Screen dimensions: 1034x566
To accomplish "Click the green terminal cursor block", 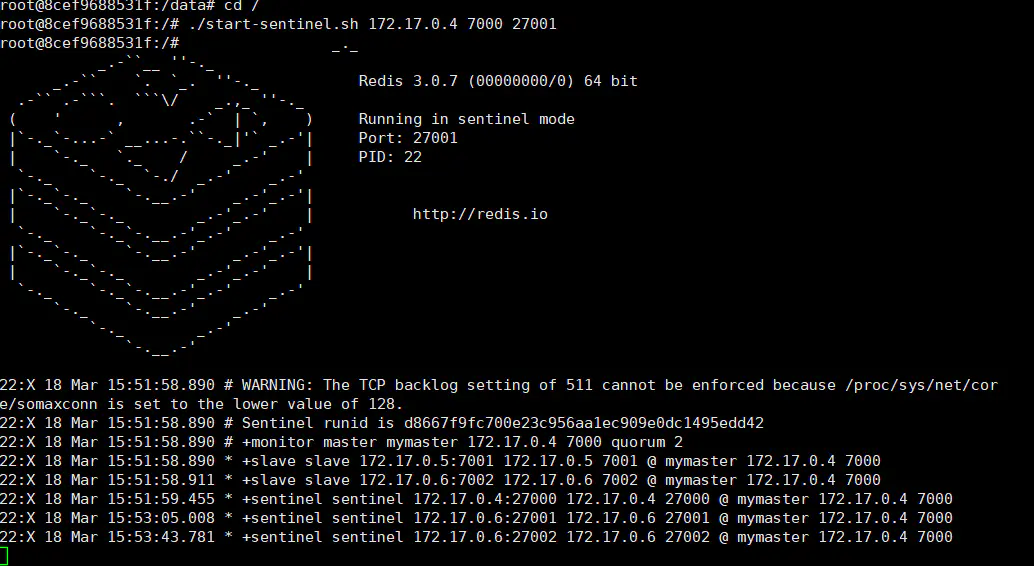I will [x=4, y=556].
